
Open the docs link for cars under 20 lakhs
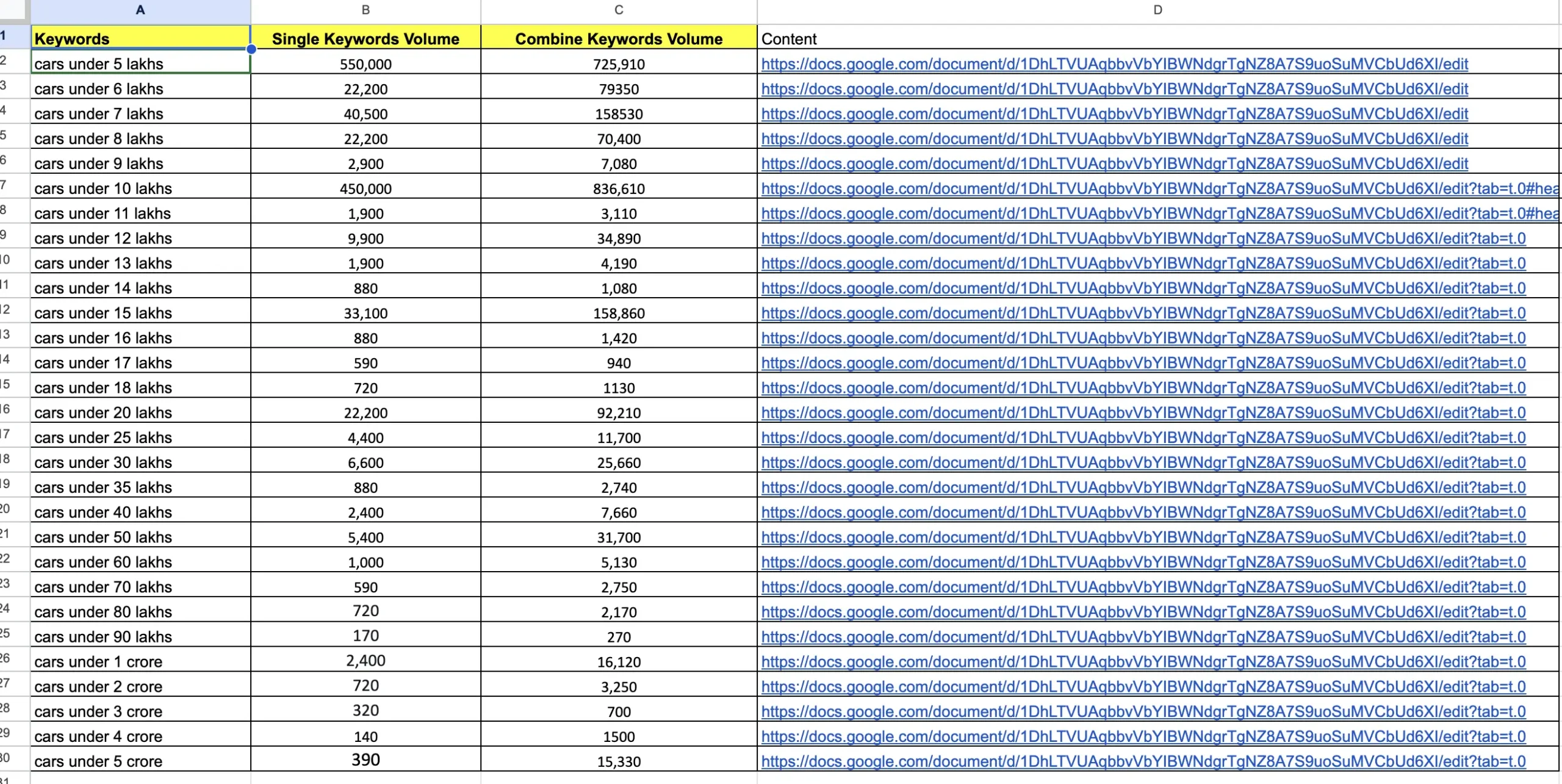[x=1143, y=412]
